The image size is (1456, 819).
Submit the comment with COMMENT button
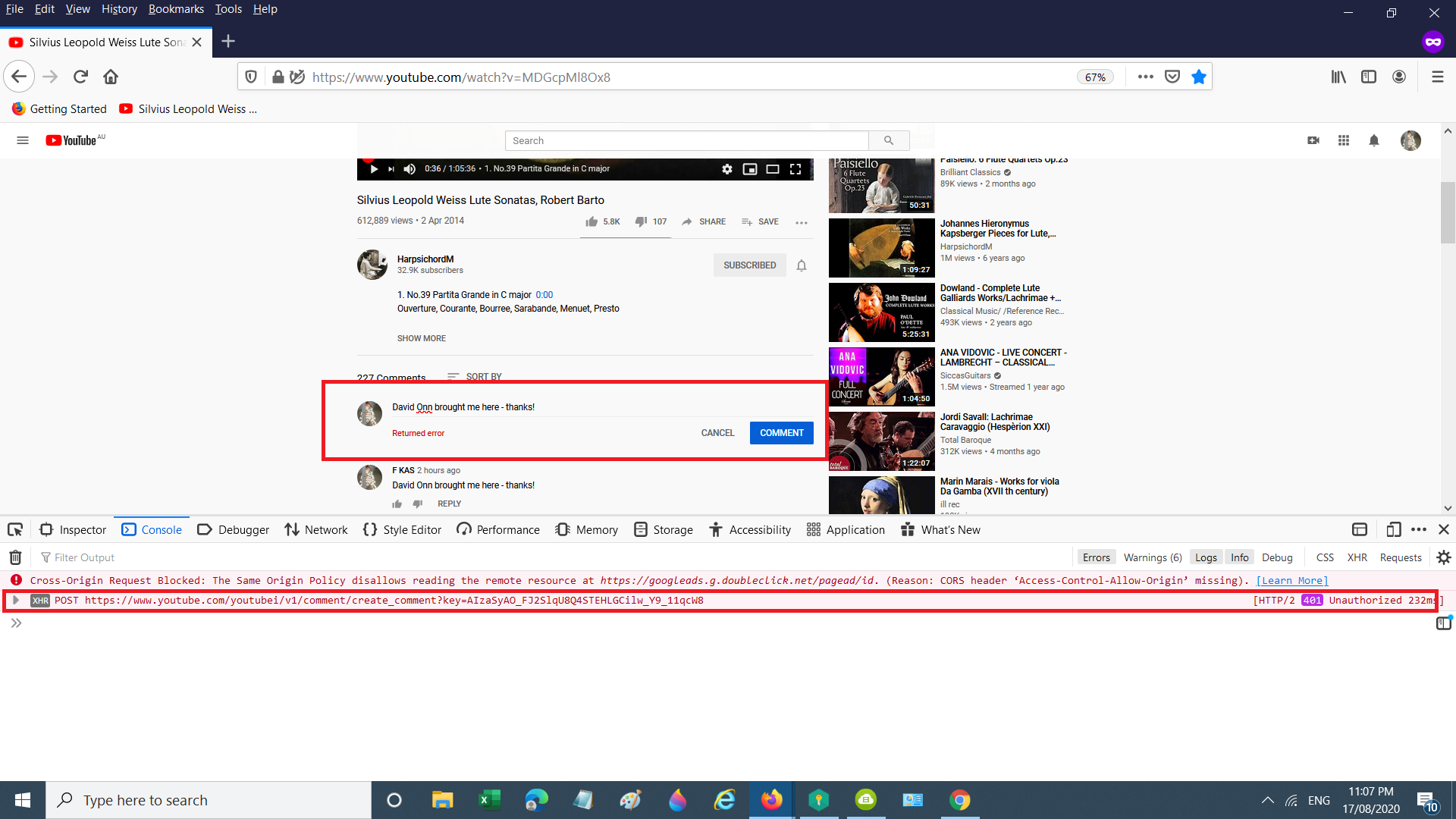tap(781, 433)
